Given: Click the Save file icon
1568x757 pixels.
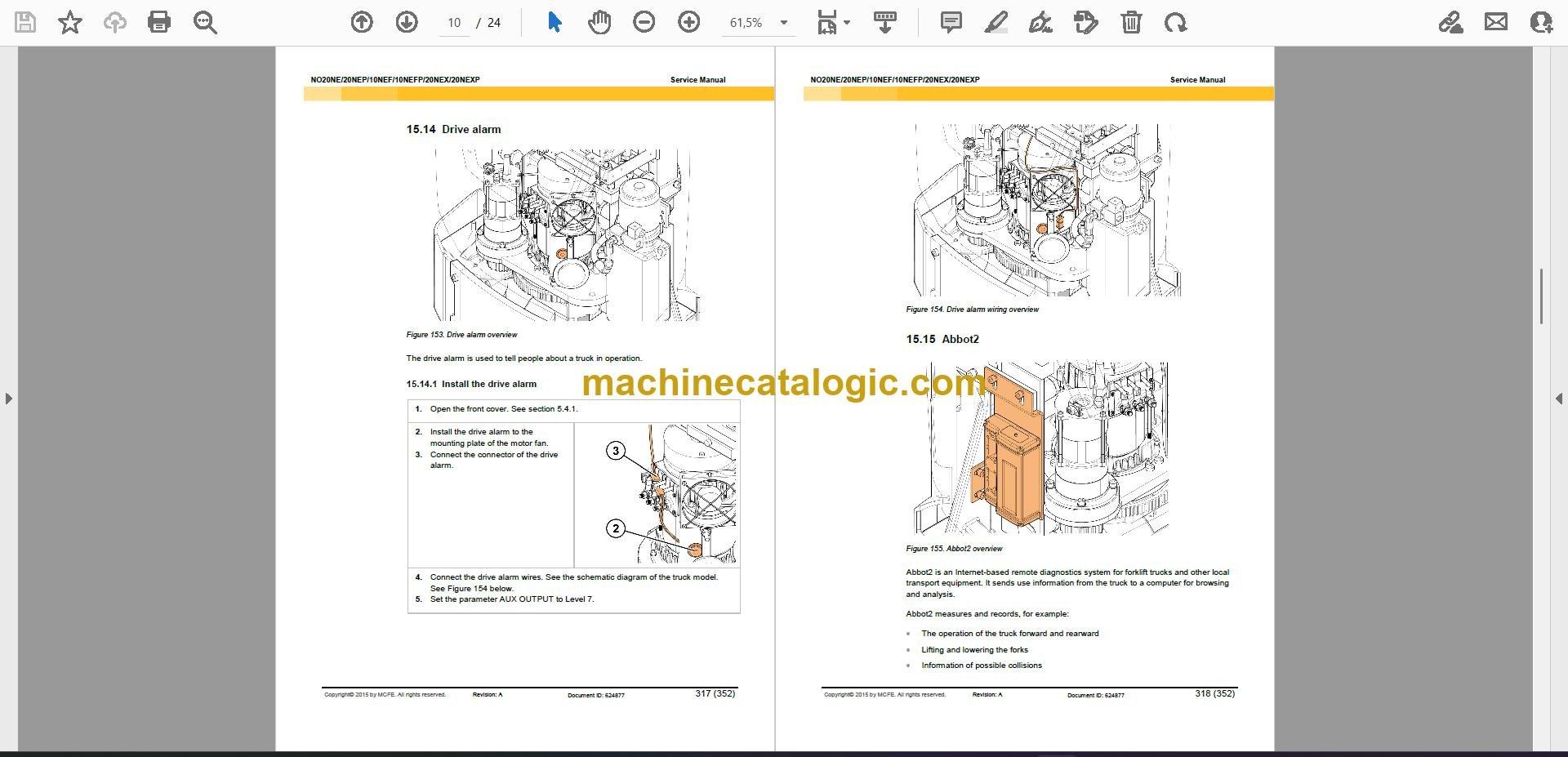Looking at the screenshot, I should click(25, 22).
